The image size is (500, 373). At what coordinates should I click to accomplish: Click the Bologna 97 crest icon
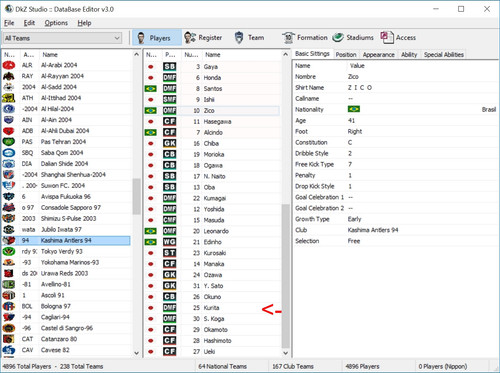click(9, 306)
